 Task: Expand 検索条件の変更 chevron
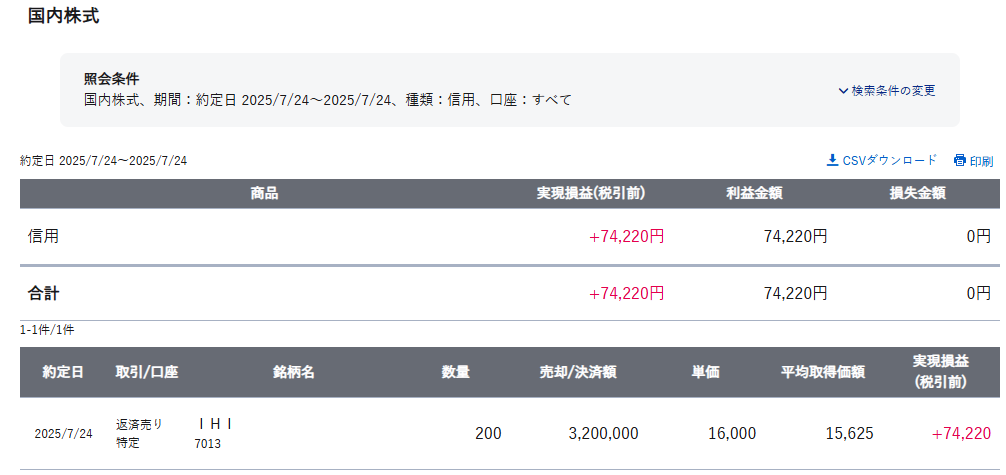pyautogui.click(x=843, y=91)
